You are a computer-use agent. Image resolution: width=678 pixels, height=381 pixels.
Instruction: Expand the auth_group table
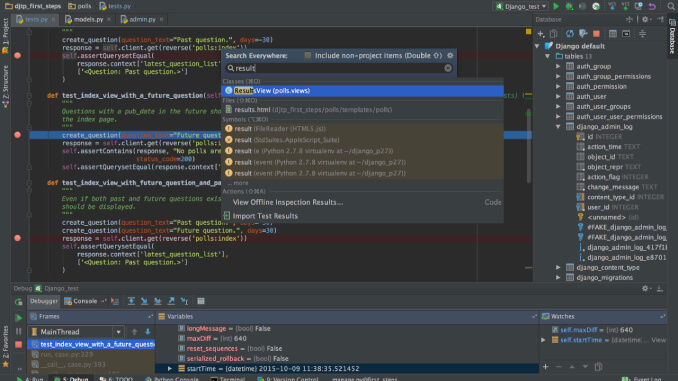(x=558, y=66)
